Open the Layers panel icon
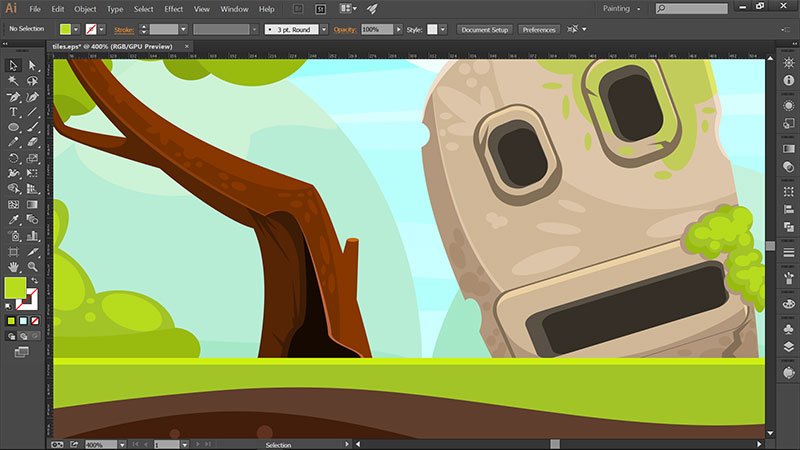 (x=789, y=347)
